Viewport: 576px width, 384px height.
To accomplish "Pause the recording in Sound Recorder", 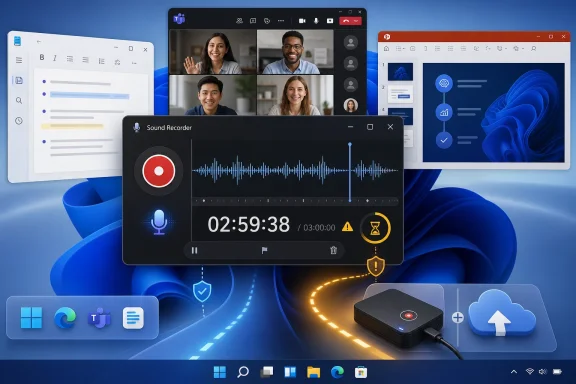I will pyautogui.click(x=194, y=251).
